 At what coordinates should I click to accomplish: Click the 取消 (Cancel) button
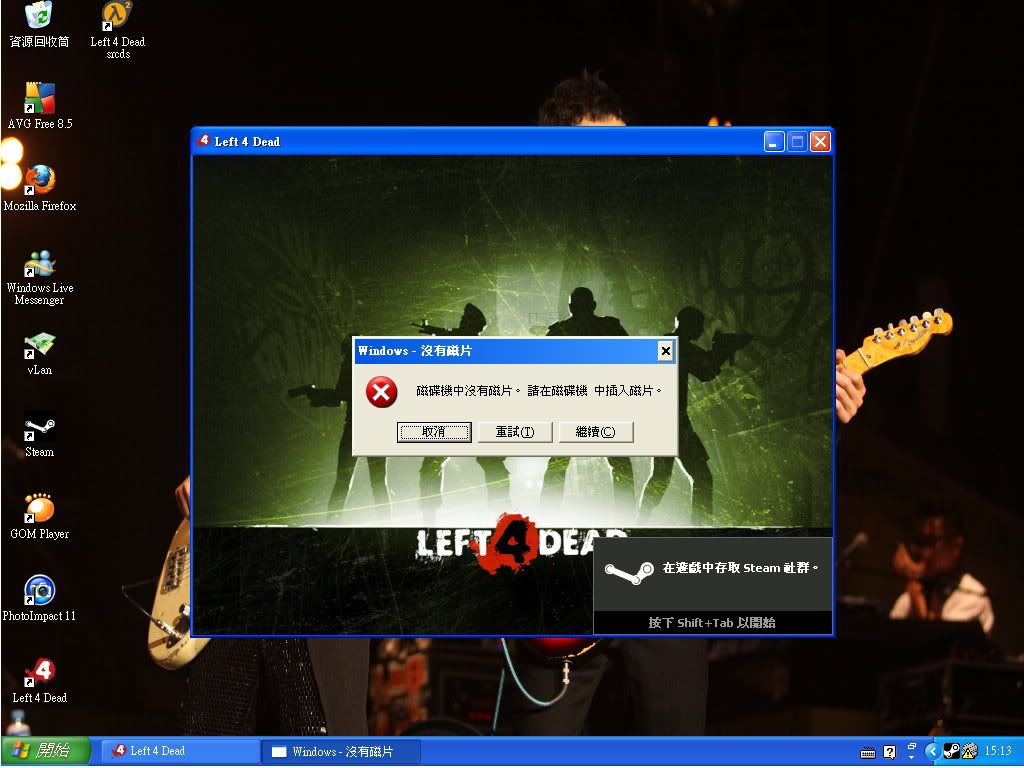tap(434, 432)
